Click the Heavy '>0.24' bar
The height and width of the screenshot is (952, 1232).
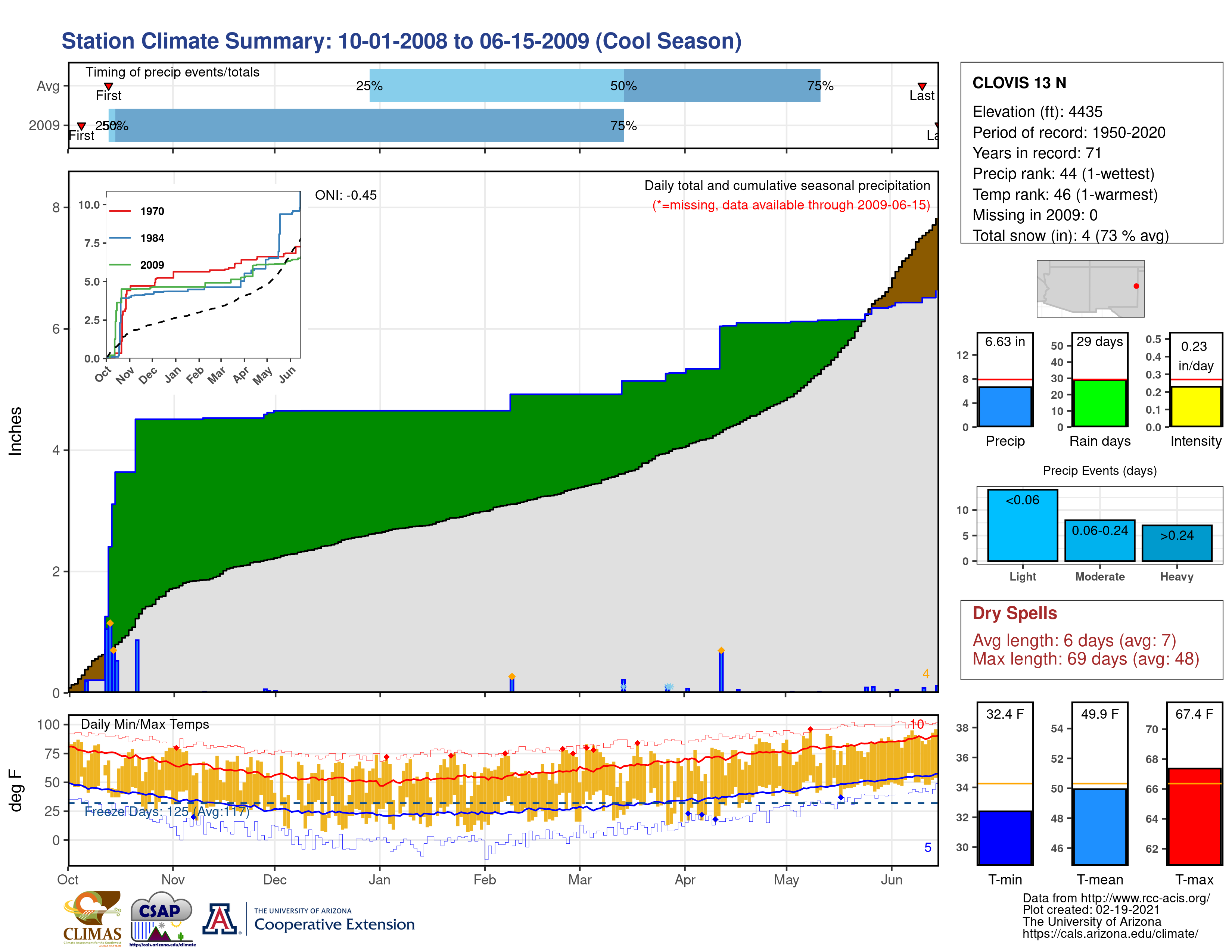pos(1177,543)
